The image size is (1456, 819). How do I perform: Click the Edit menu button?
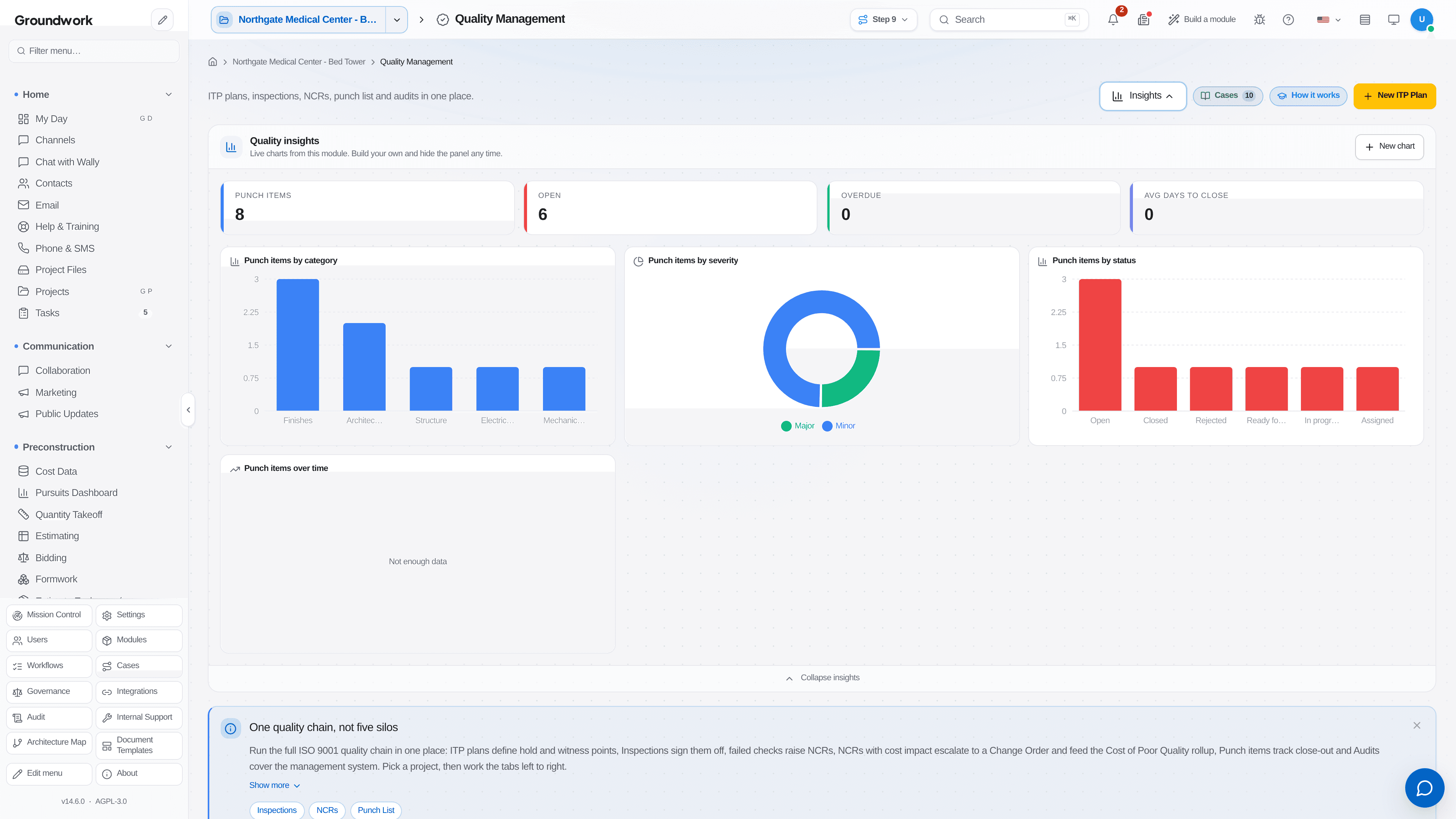pos(49,774)
